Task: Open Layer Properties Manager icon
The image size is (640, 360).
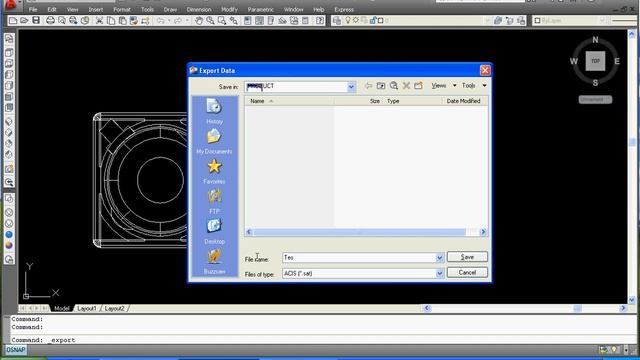Action: [337, 20]
